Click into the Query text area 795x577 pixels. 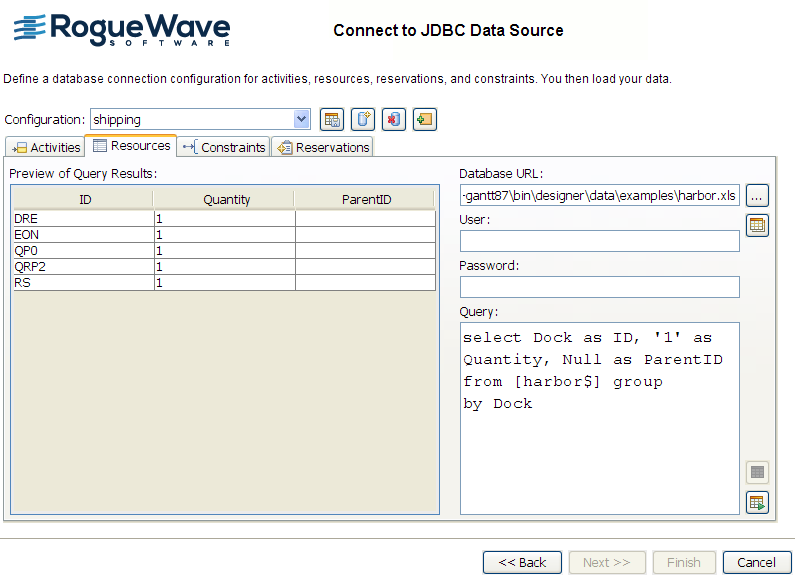[599, 450]
